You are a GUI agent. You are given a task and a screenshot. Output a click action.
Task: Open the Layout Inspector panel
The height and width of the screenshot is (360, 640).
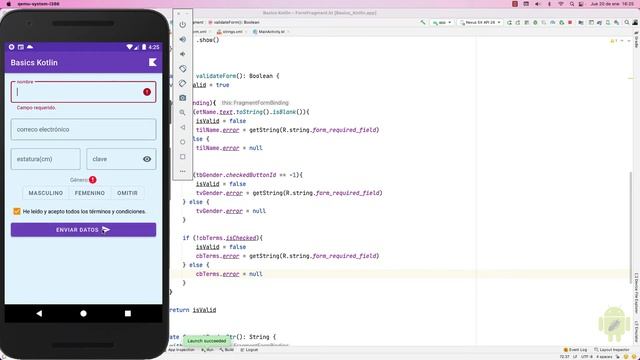[x=611, y=350]
